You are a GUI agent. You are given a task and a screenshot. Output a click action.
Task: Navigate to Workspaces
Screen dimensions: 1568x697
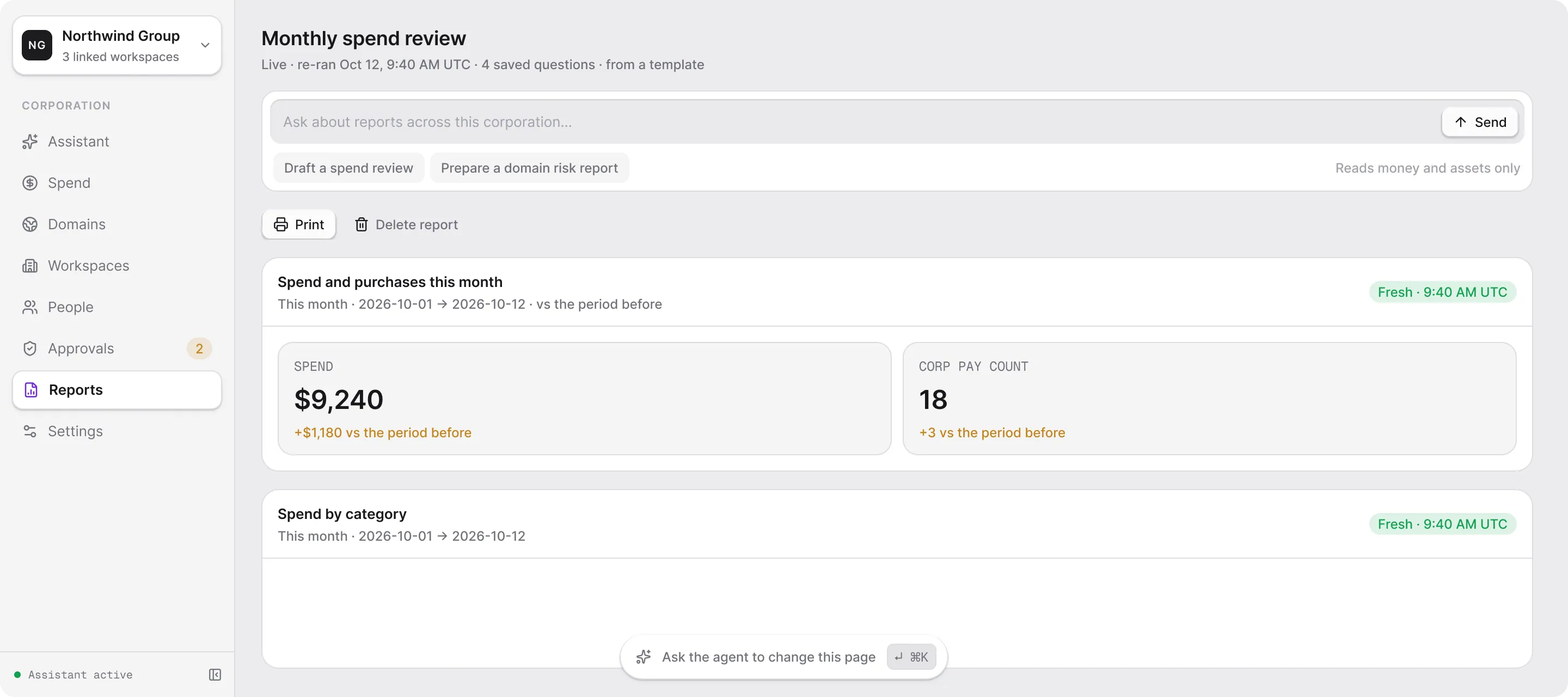point(117,266)
